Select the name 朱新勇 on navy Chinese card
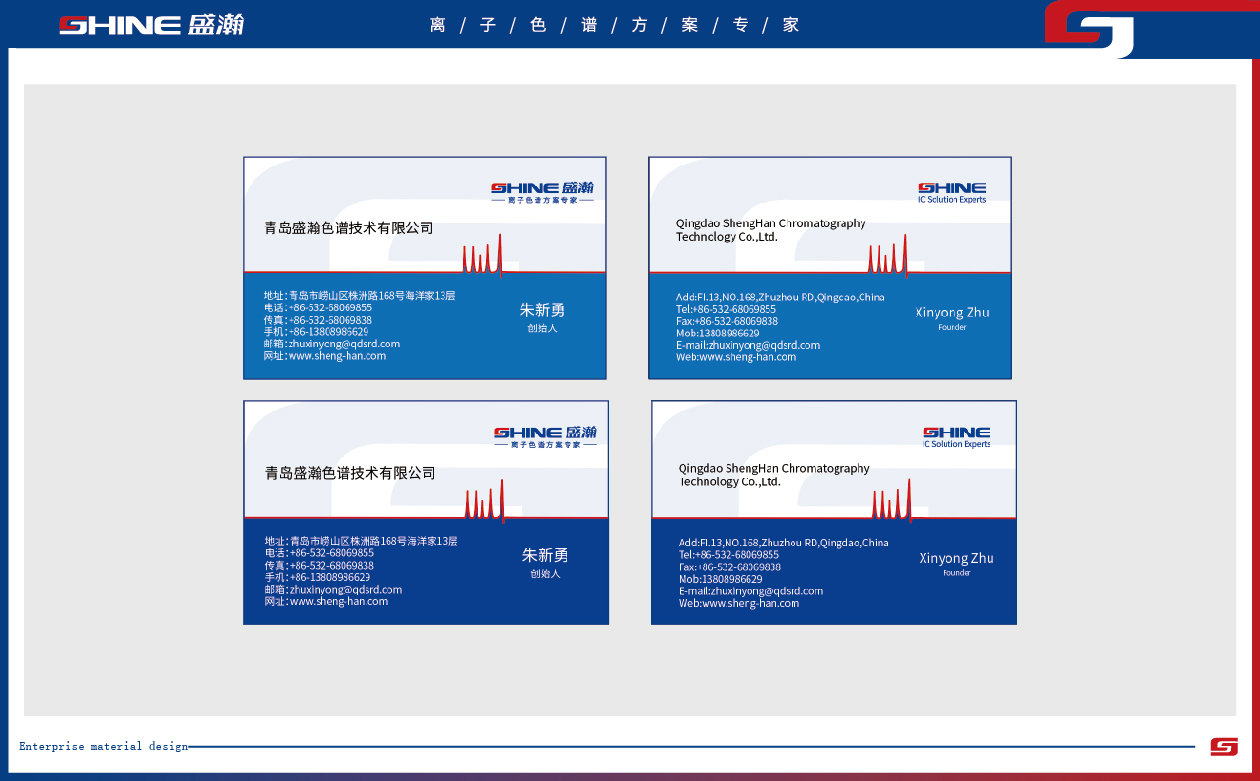 tap(545, 555)
